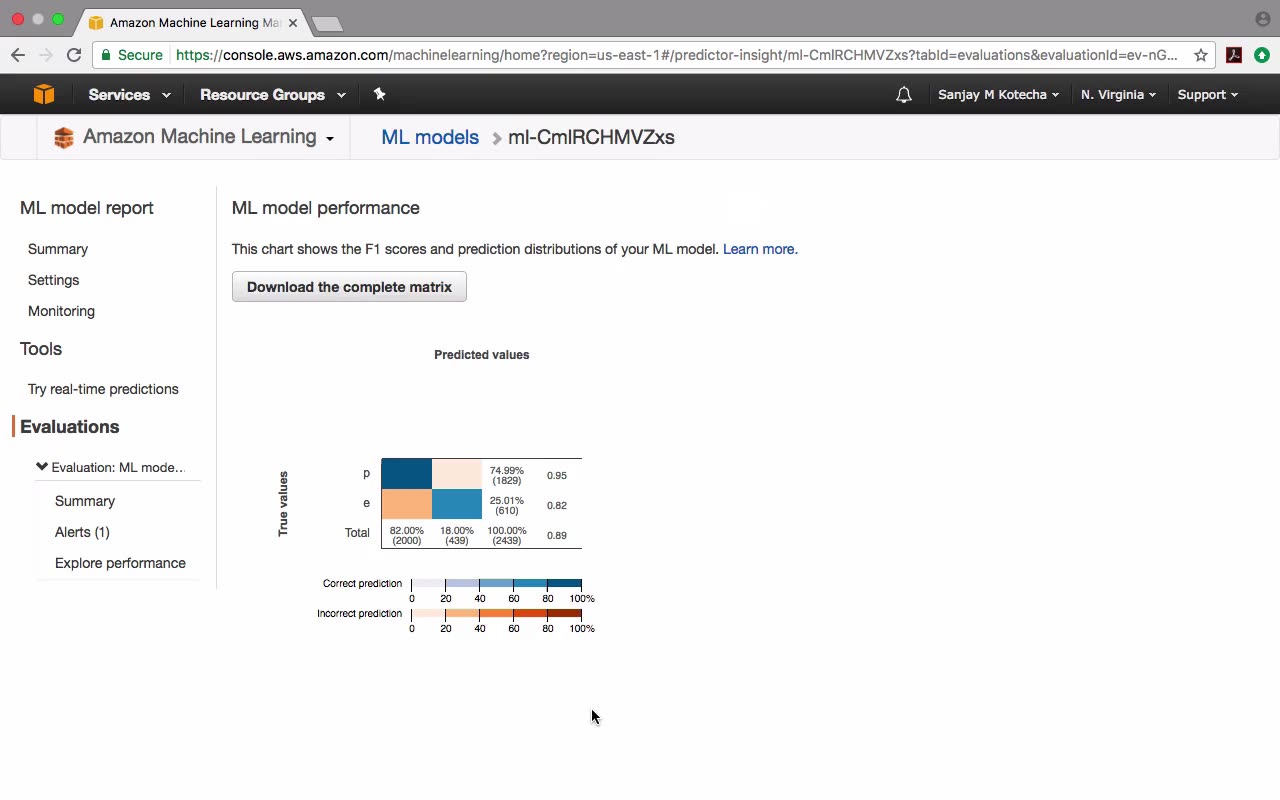Open the Services dropdown menu
Image resolution: width=1280 pixels, height=800 pixels.
coord(129,95)
